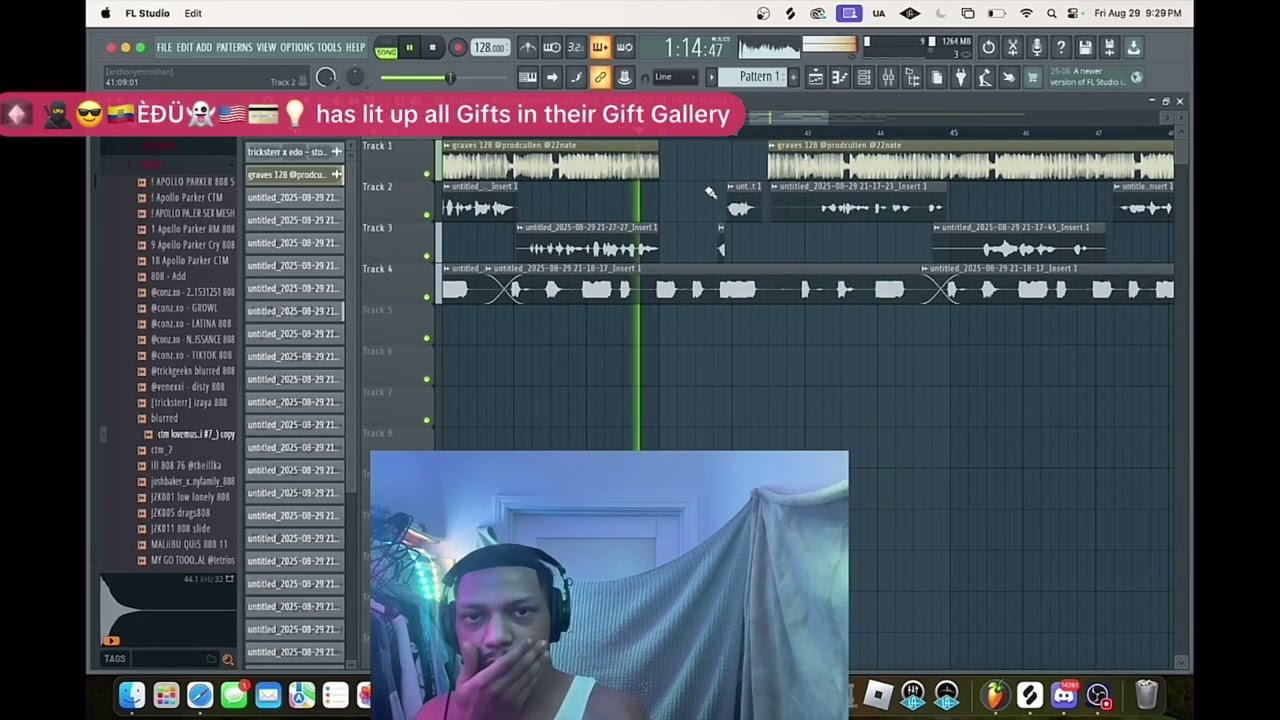Toggle wait for input before recording
Screen dimensions: 1280x720
[552, 47]
